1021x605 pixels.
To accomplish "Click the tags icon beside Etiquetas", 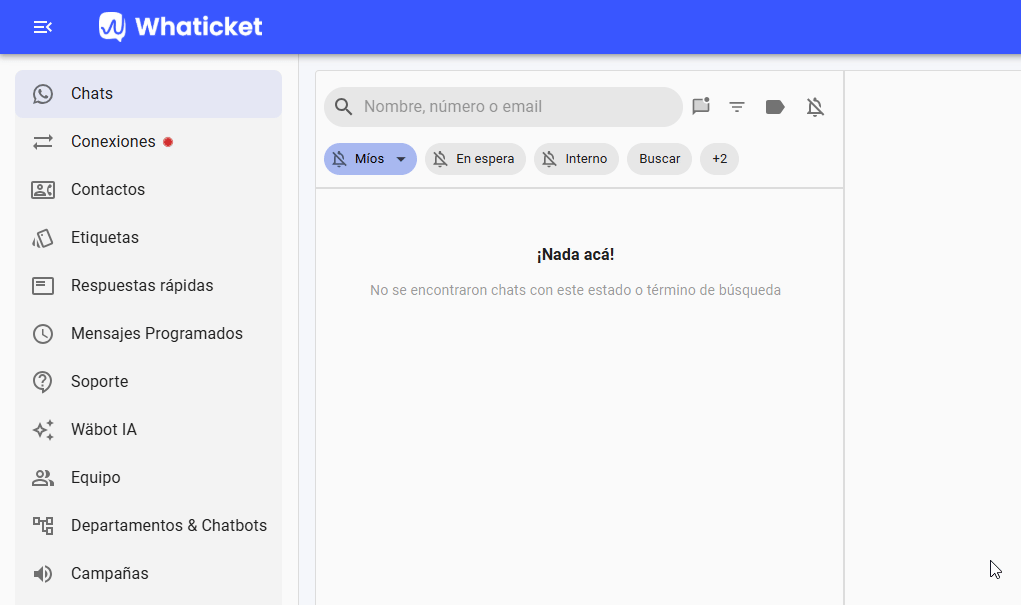I will pos(43,238).
